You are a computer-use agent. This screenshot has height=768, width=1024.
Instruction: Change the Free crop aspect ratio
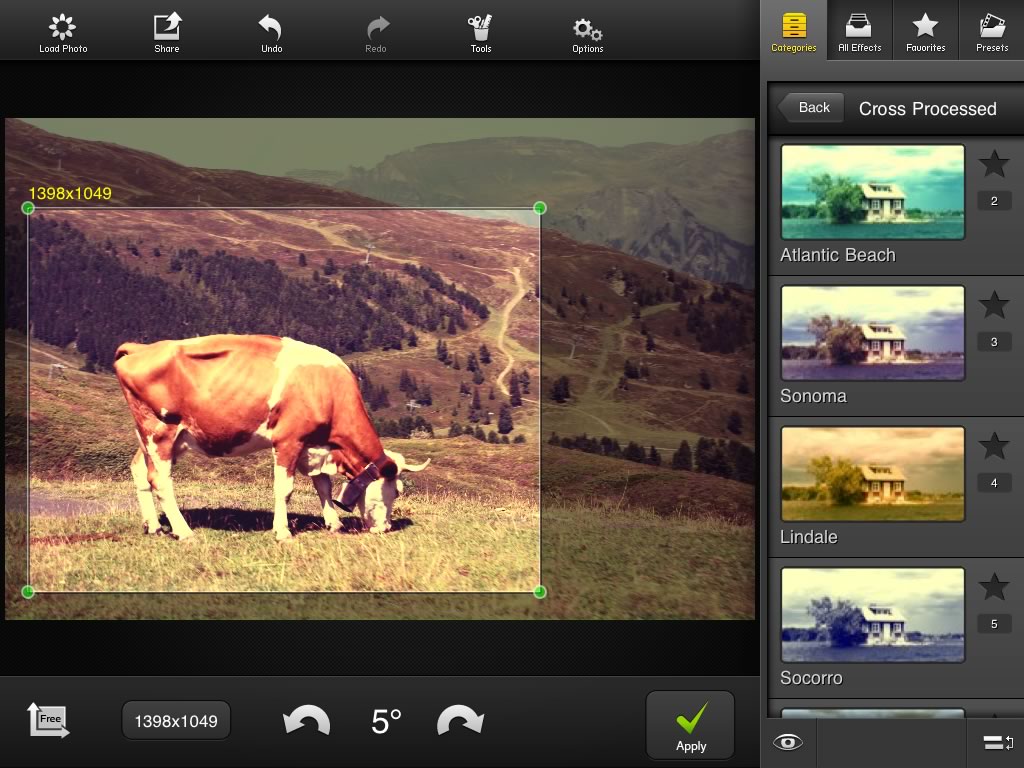pyautogui.click(x=48, y=720)
